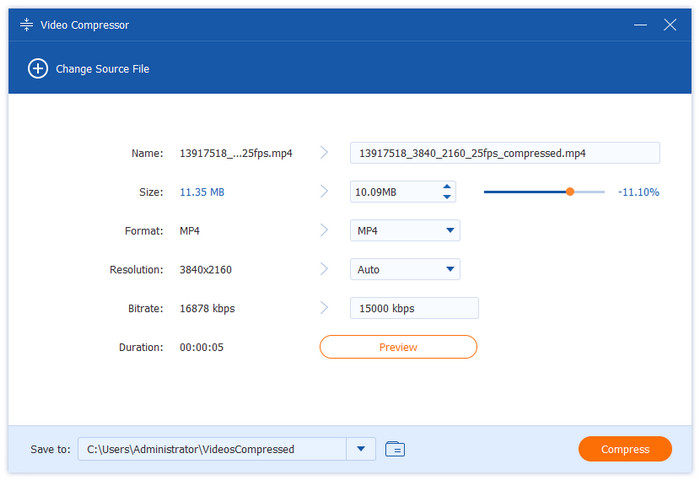Close the Video Compressor window
Viewport: 700px width, 481px height.
pos(670,24)
